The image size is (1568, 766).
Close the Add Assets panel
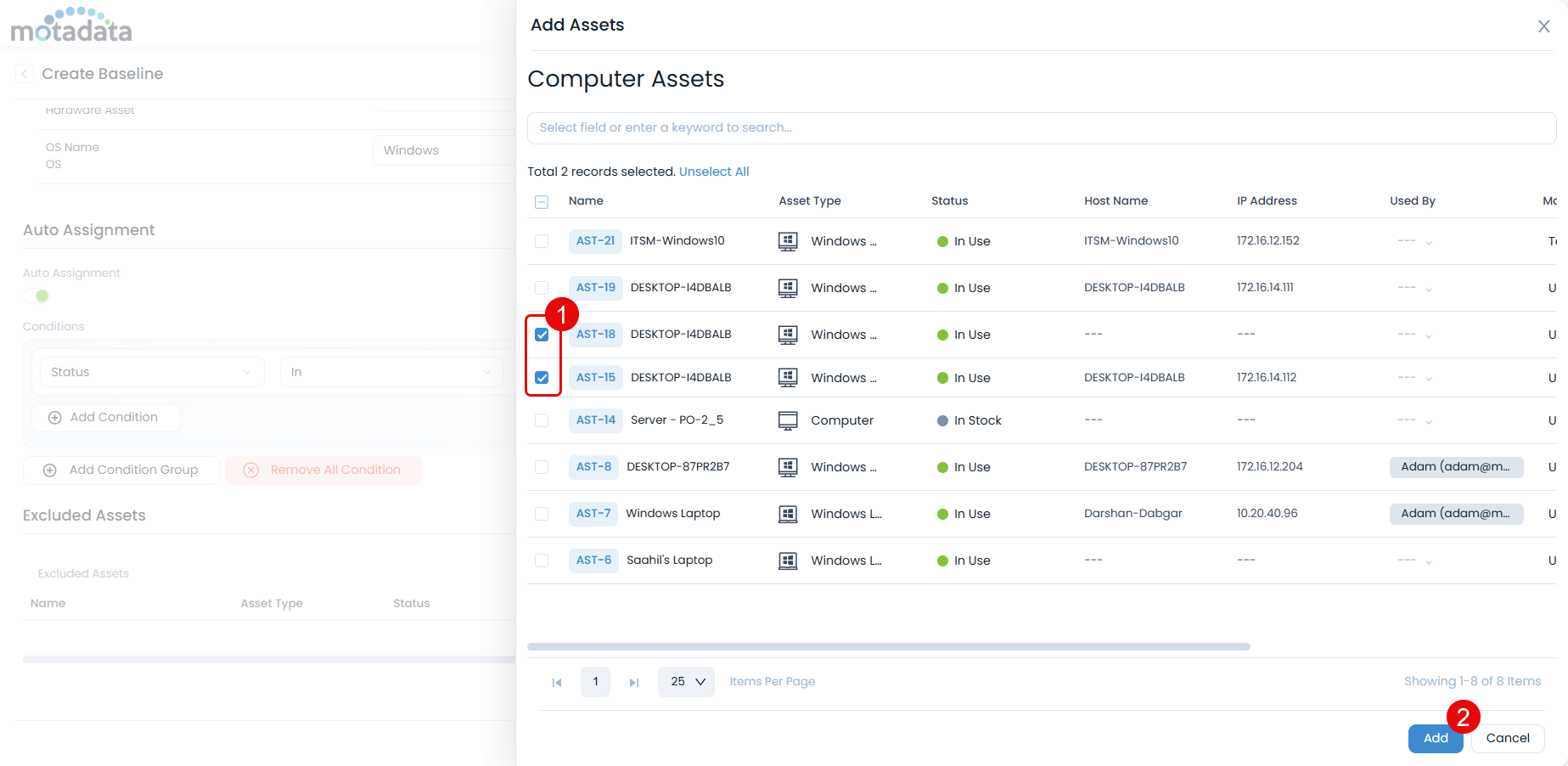coord(1543,25)
